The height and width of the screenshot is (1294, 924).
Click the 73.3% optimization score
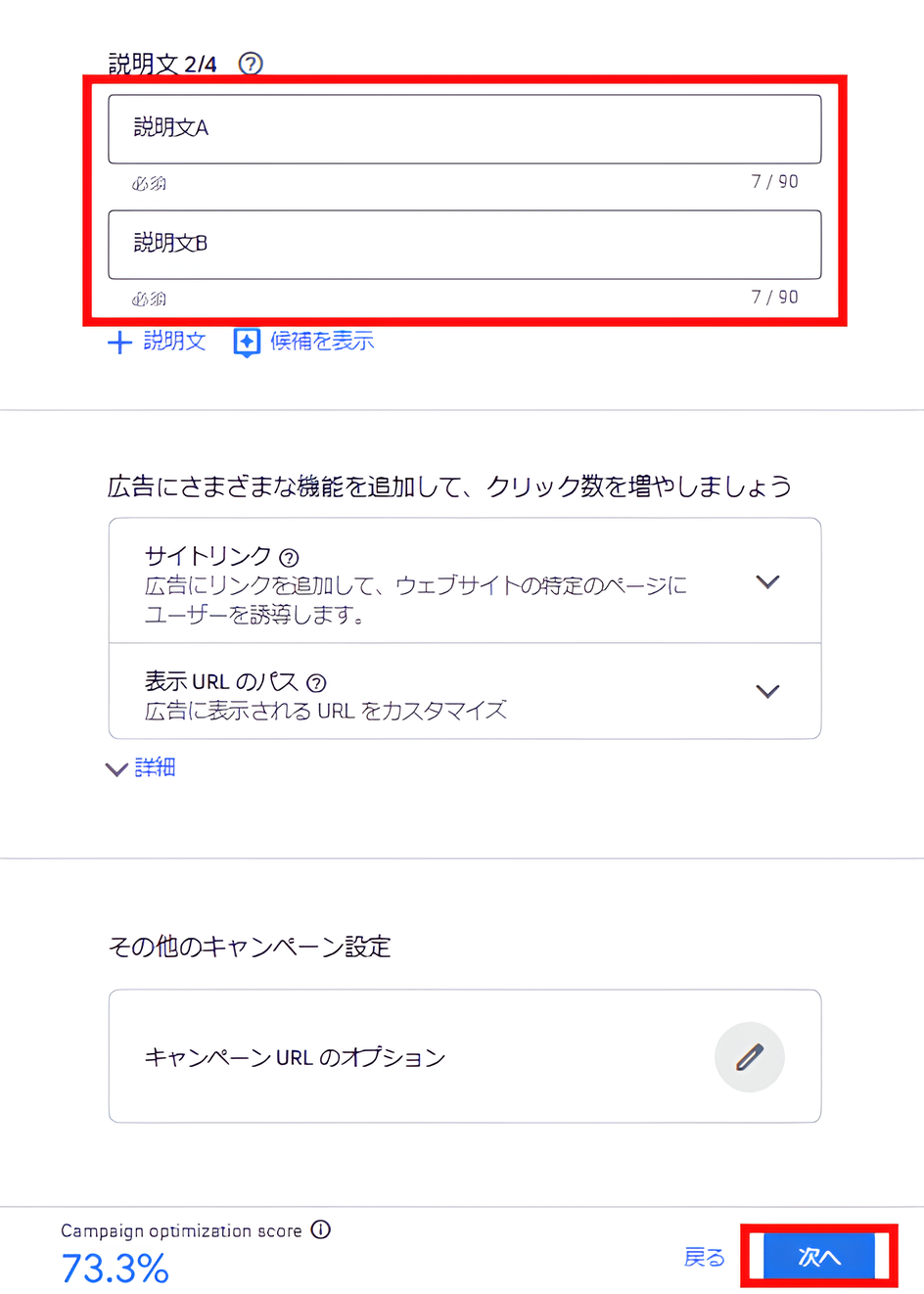click(x=115, y=1266)
